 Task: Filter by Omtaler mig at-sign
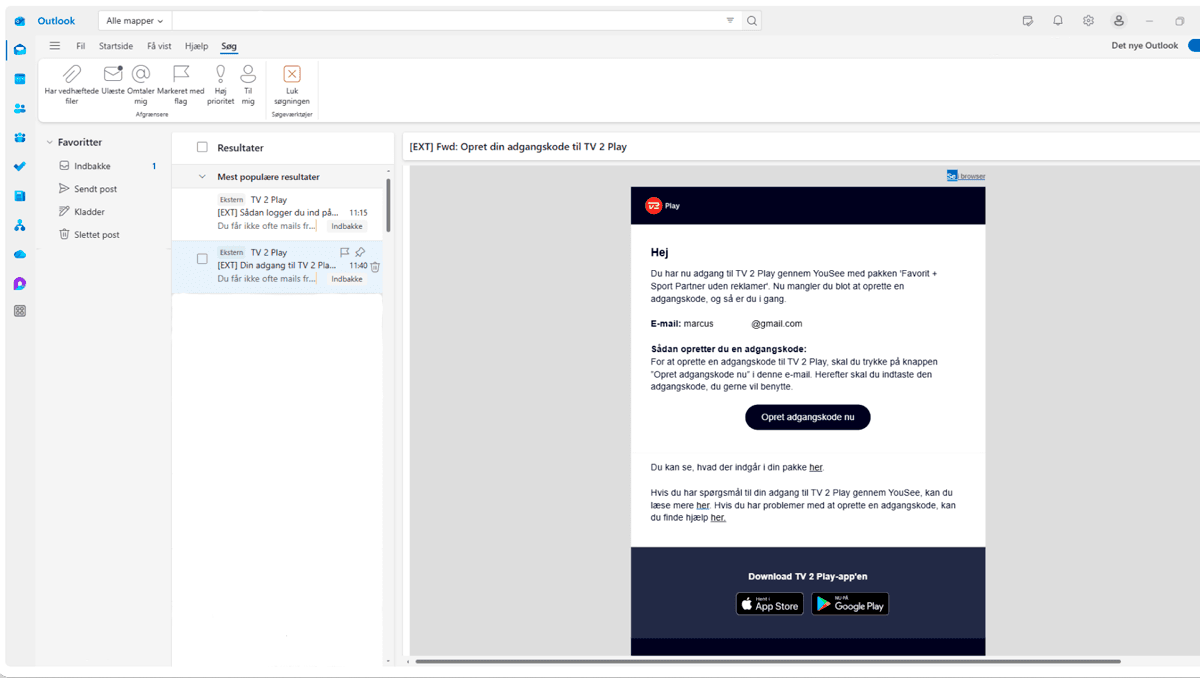(141, 84)
